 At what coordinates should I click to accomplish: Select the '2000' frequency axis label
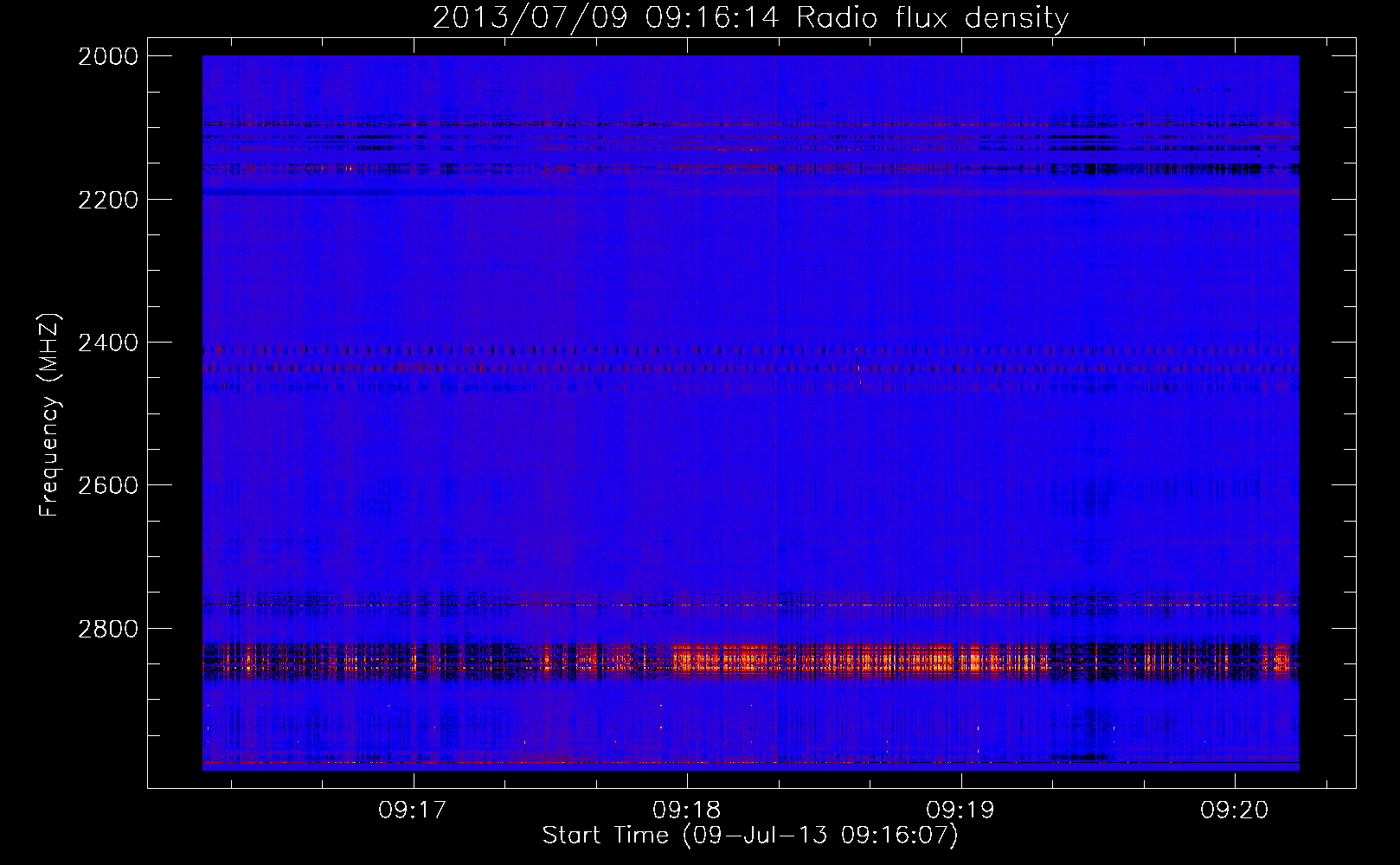click(x=108, y=56)
